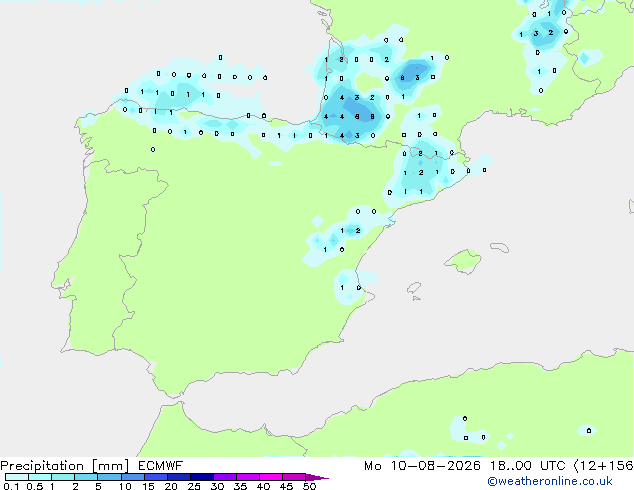Click the 'Mo' weekday label

[372, 466]
